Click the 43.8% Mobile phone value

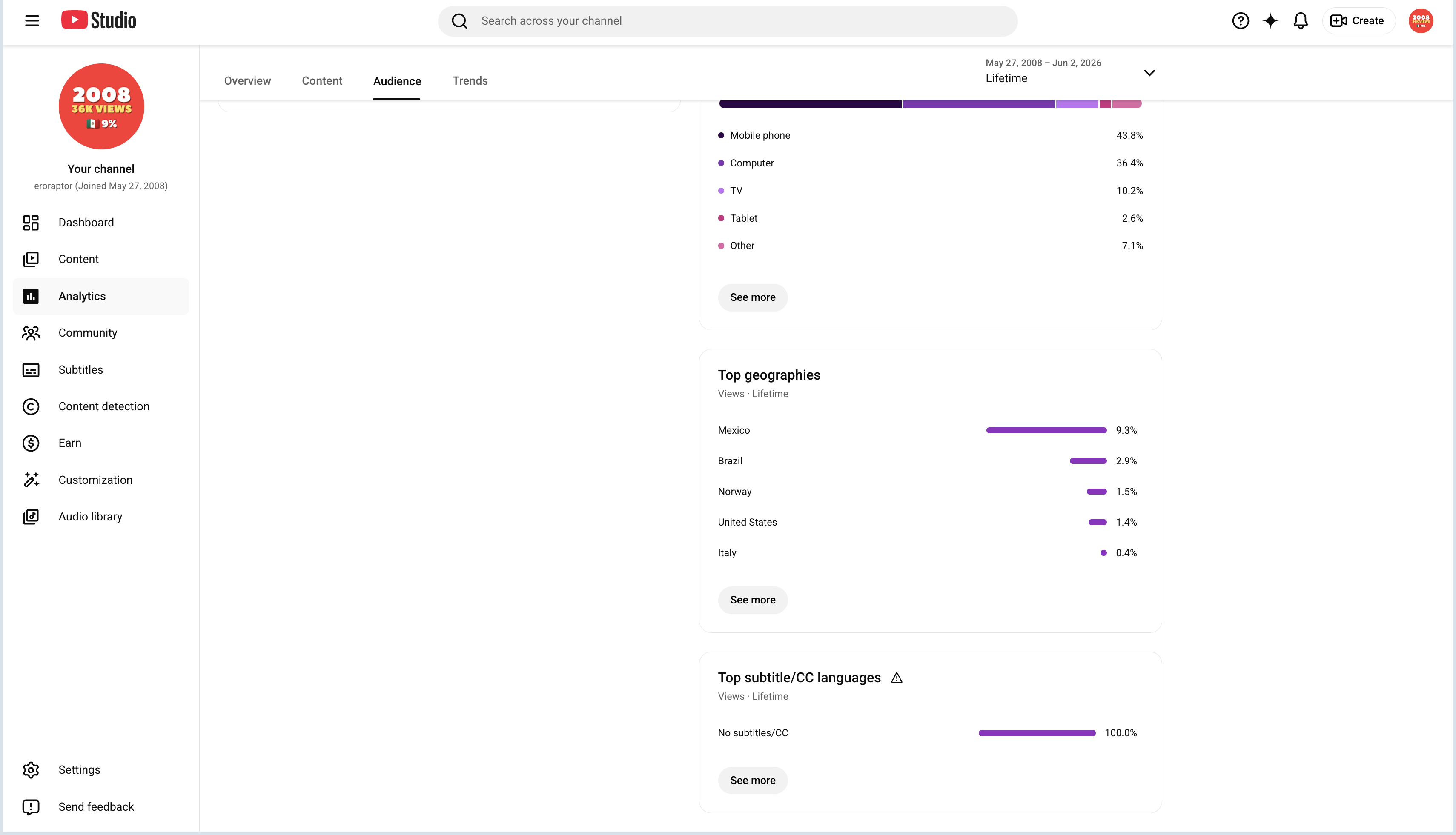(1129, 135)
